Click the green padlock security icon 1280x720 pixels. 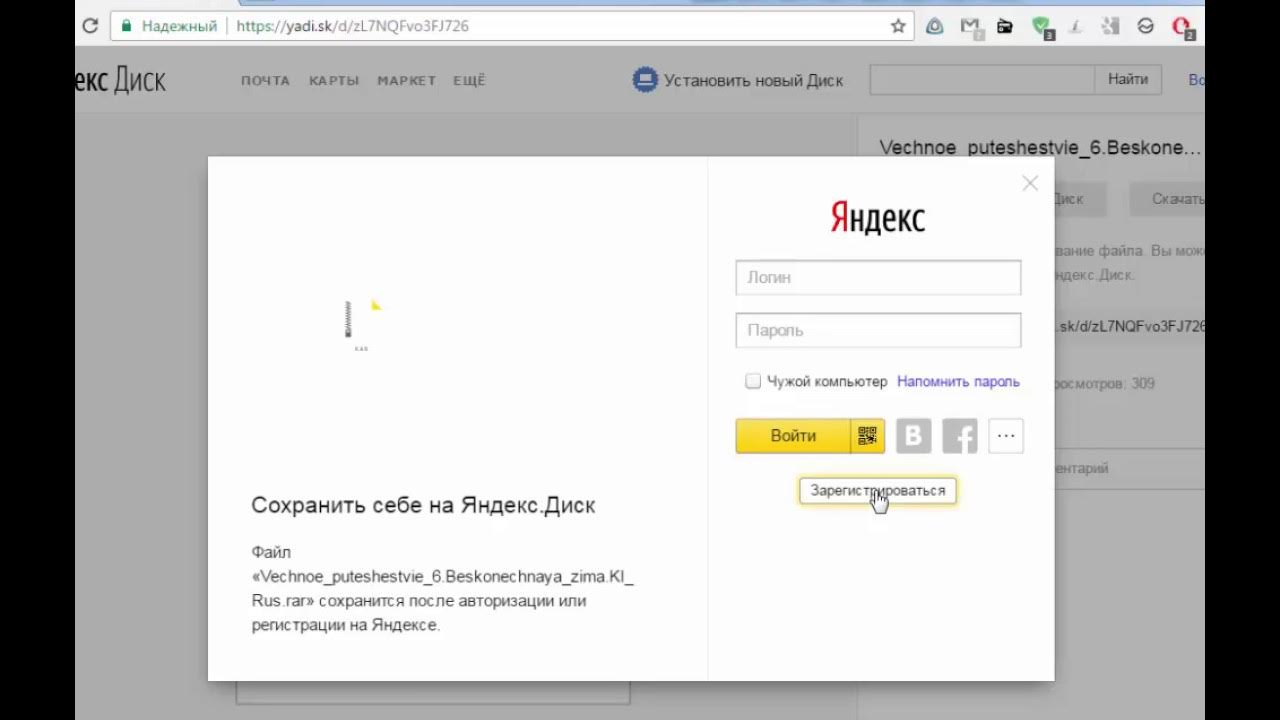point(126,26)
